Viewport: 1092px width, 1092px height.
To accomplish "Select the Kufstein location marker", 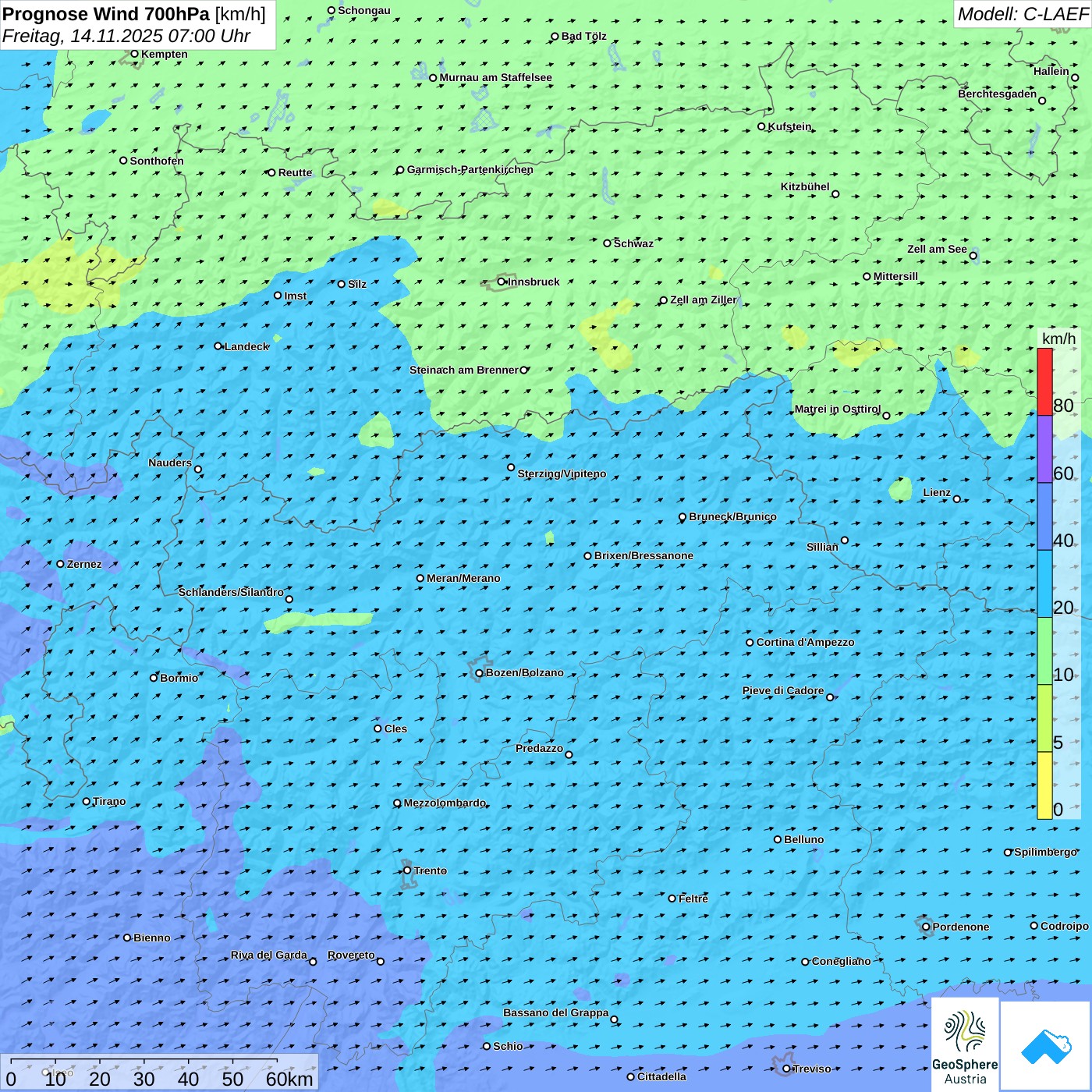I will click(762, 126).
